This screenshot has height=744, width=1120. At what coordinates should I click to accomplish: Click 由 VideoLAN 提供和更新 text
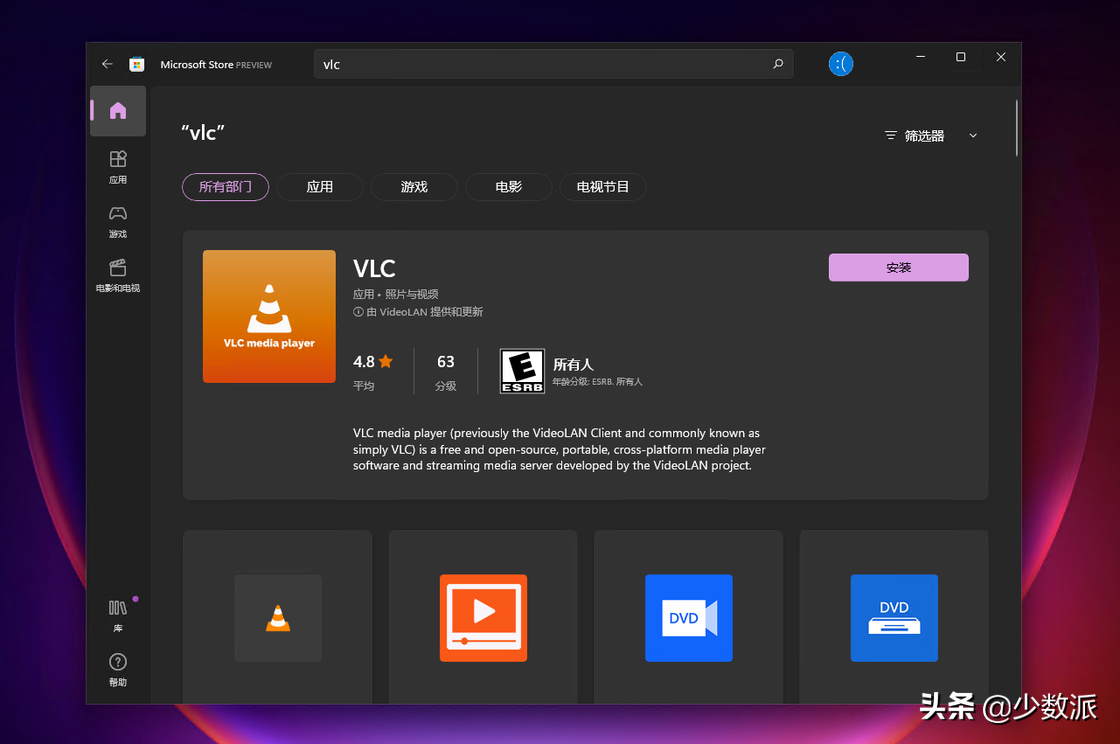425,312
